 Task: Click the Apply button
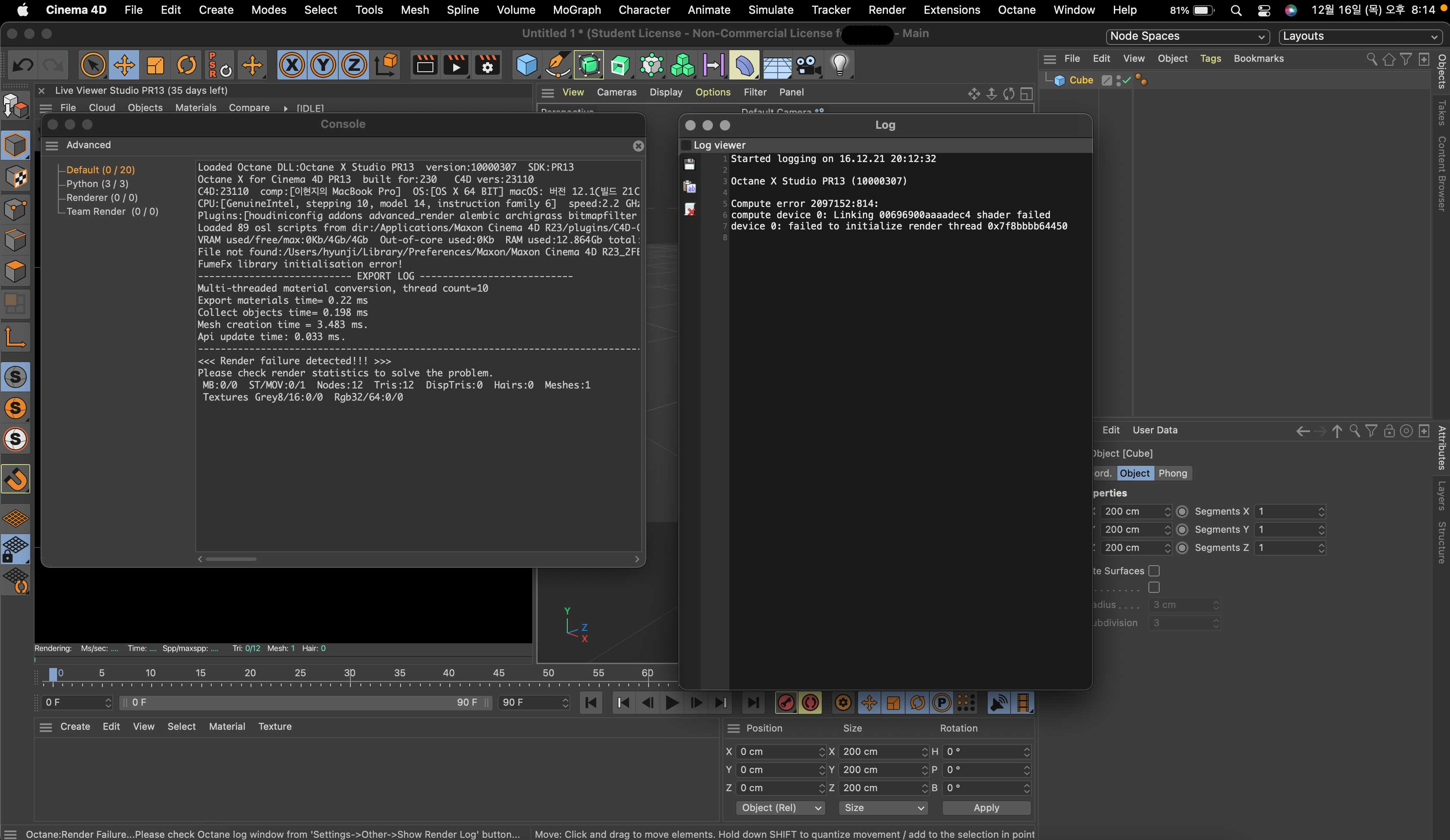(986, 808)
